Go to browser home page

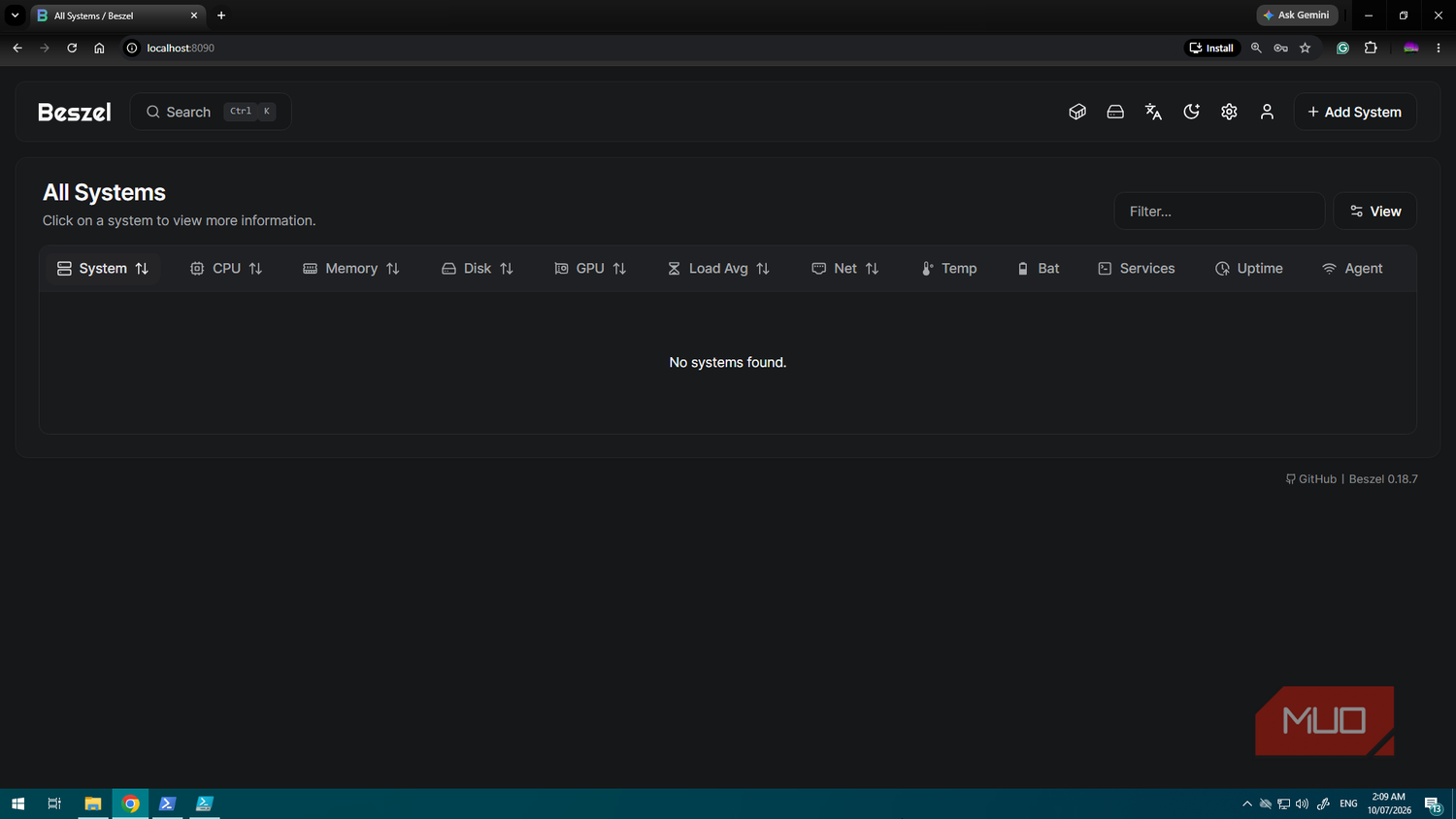click(99, 48)
